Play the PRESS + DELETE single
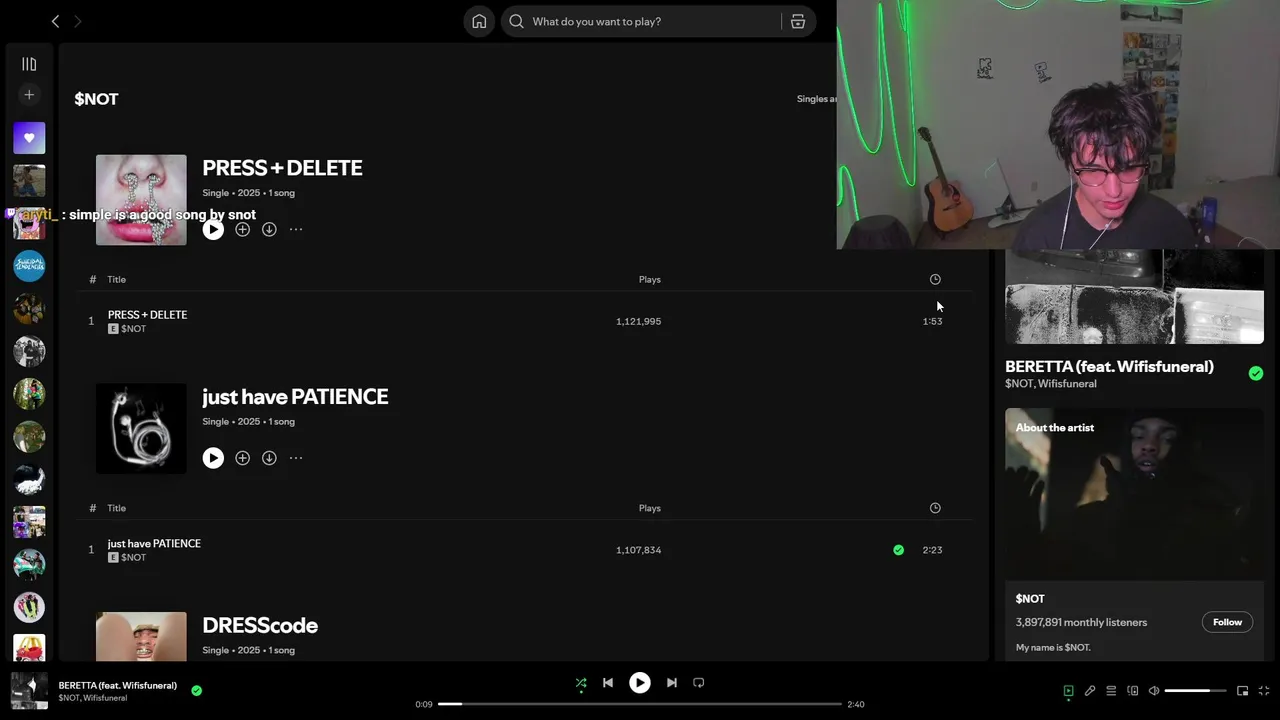The height and width of the screenshot is (720, 1280). pyautogui.click(x=213, y=229)
